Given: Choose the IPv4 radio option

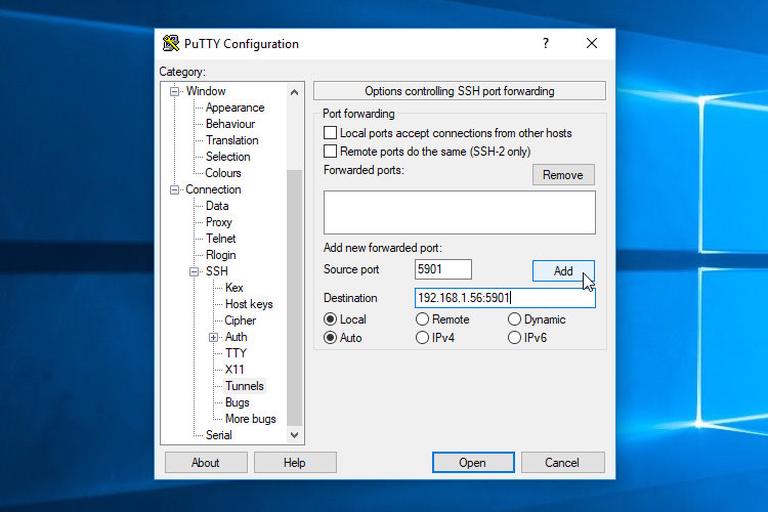Looking at the screenshot, I should pos(422,338).
